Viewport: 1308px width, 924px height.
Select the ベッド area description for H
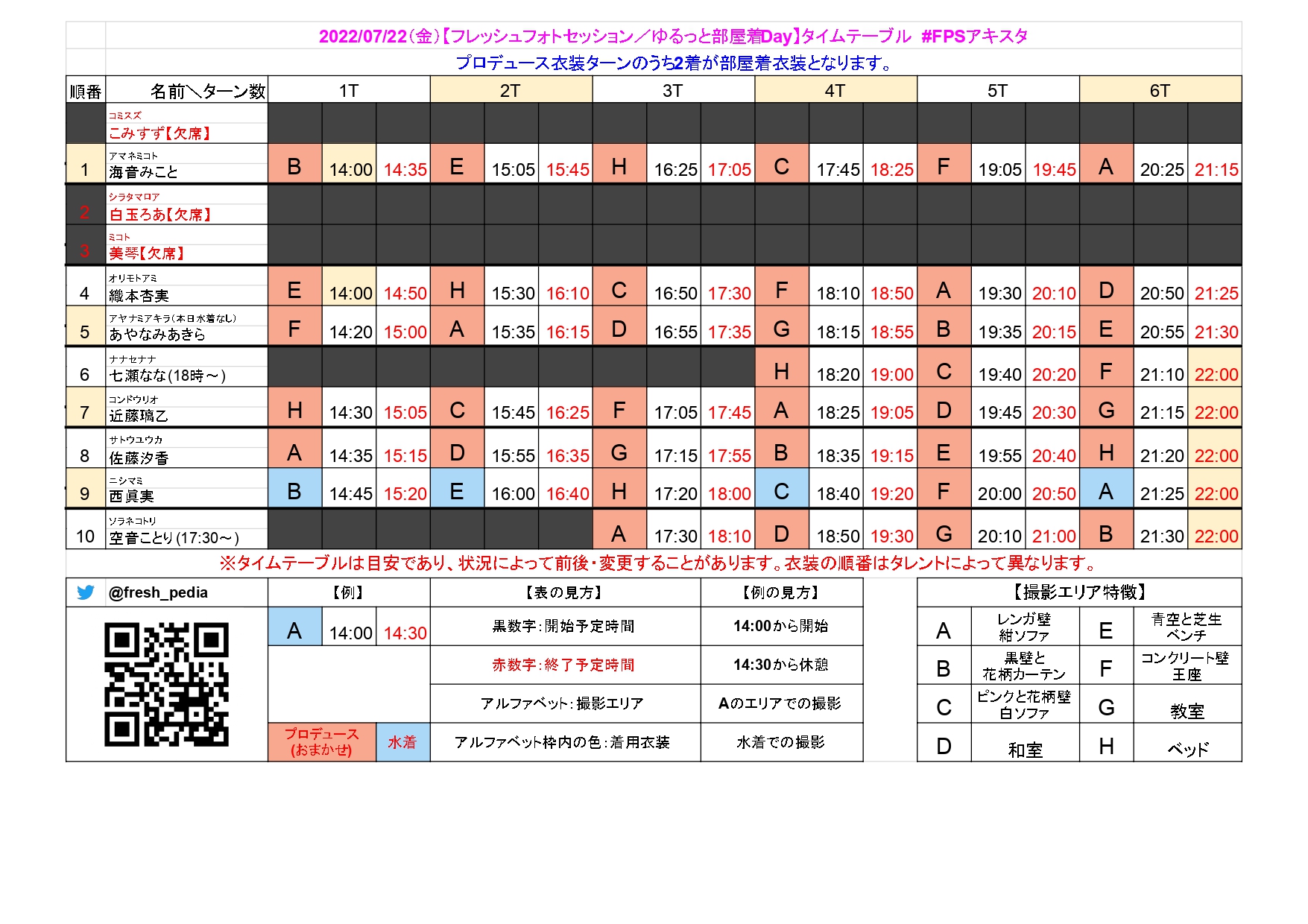1187,748
